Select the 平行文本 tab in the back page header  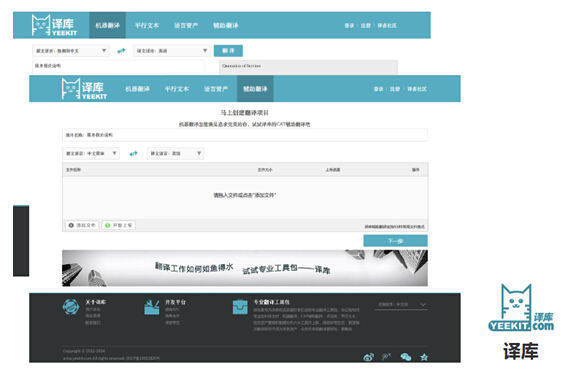pyautogui.click(x=147, y=25)
